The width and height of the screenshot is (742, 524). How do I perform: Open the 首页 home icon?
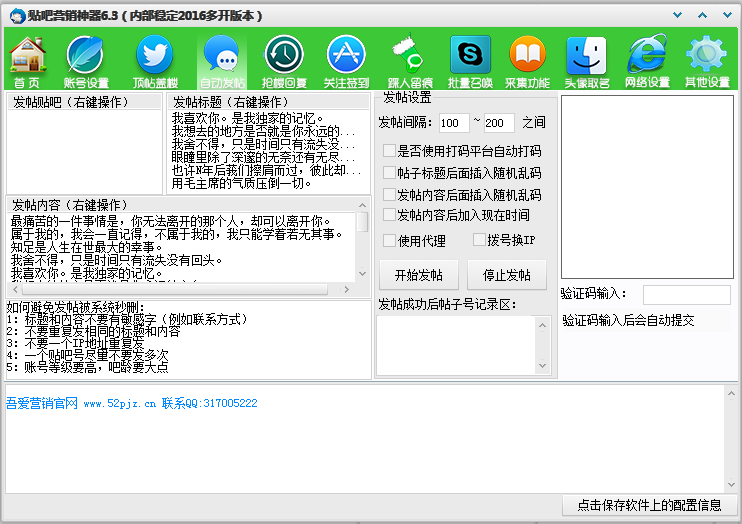[27, 58]
